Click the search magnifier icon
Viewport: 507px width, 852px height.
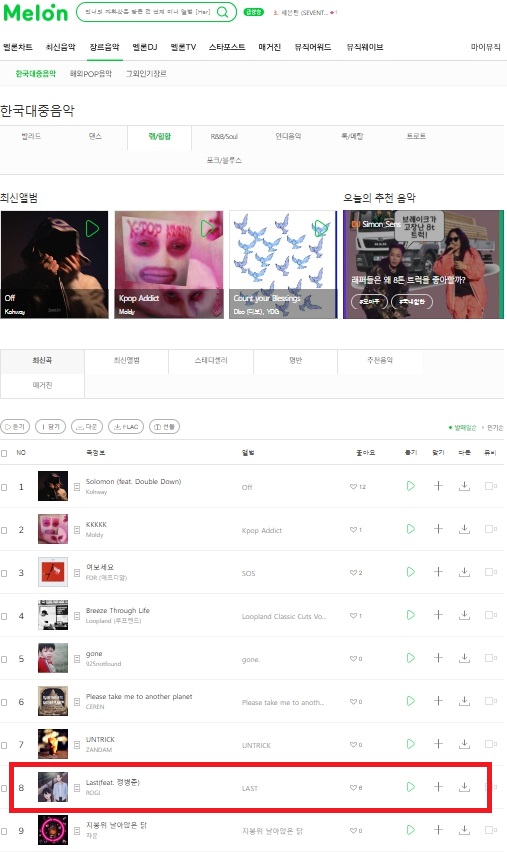(x=222, y=12)
